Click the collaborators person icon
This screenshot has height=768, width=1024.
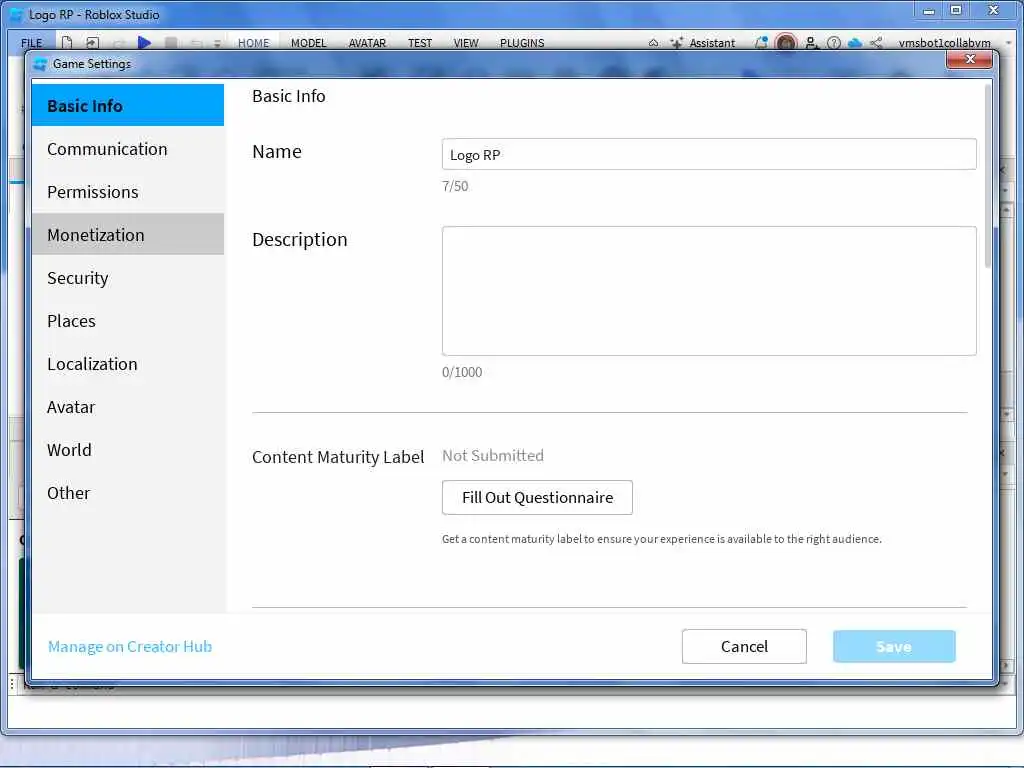[x=810, y=42]
